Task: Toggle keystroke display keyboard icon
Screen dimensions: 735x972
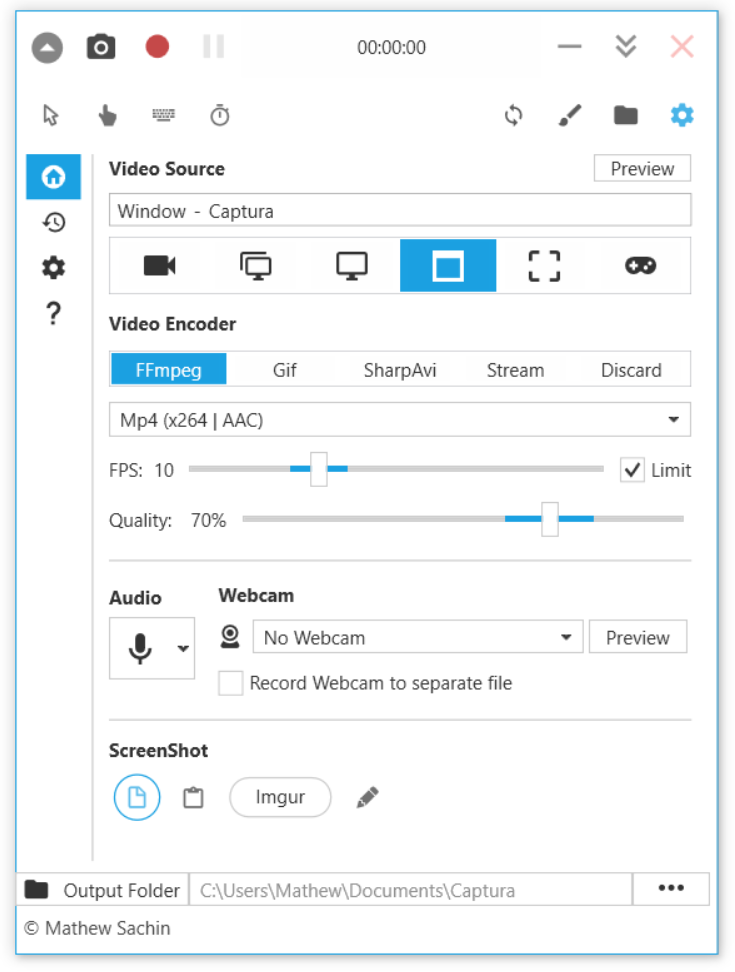Action: click(x=164, y=116)
